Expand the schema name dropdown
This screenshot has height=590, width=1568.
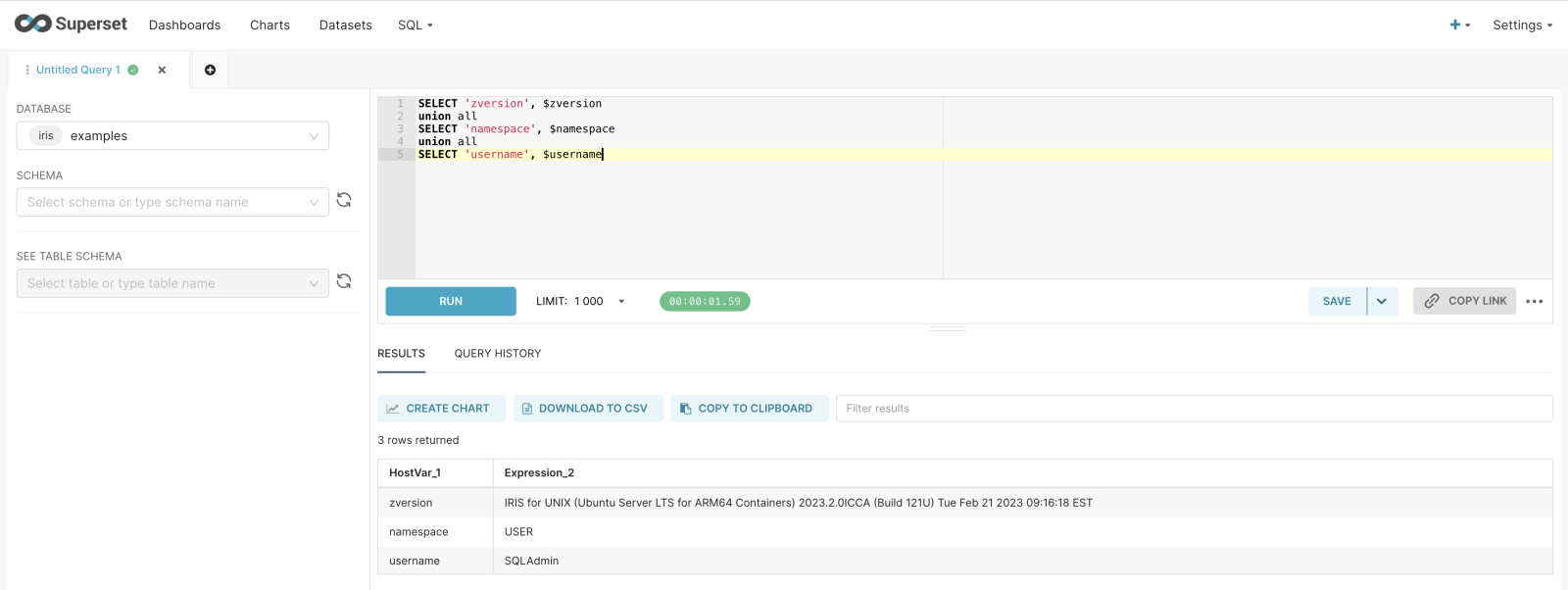pos(172,202)
